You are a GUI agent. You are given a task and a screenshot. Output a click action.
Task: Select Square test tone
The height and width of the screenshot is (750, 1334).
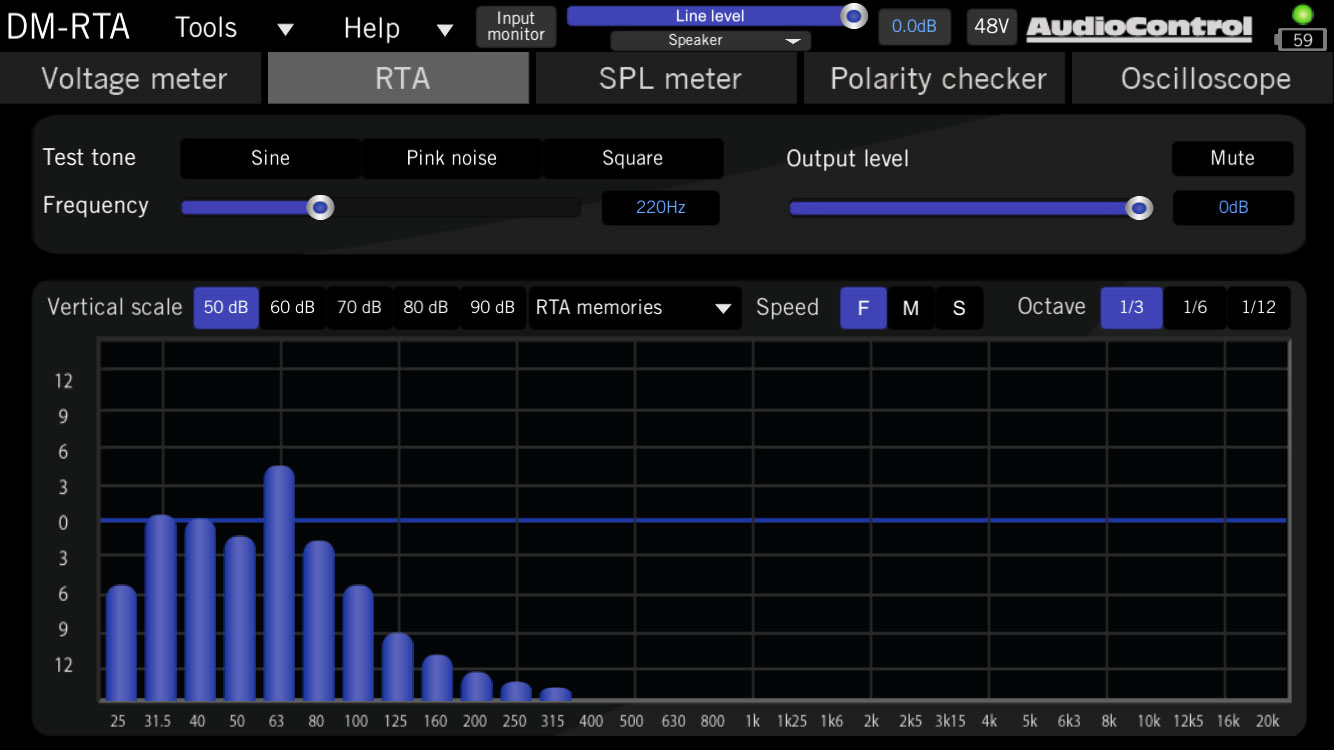click(632, 158)
